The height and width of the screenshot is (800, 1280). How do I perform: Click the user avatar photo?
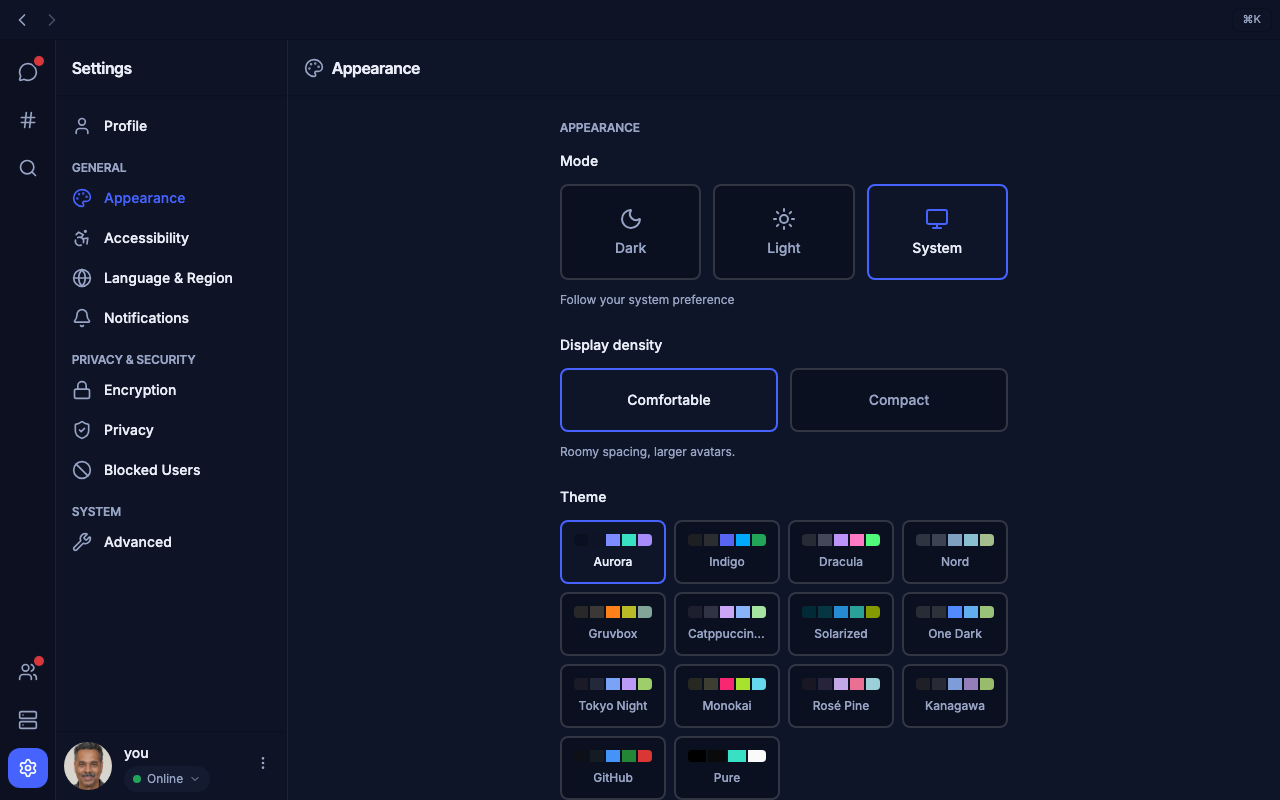(88, 766)
